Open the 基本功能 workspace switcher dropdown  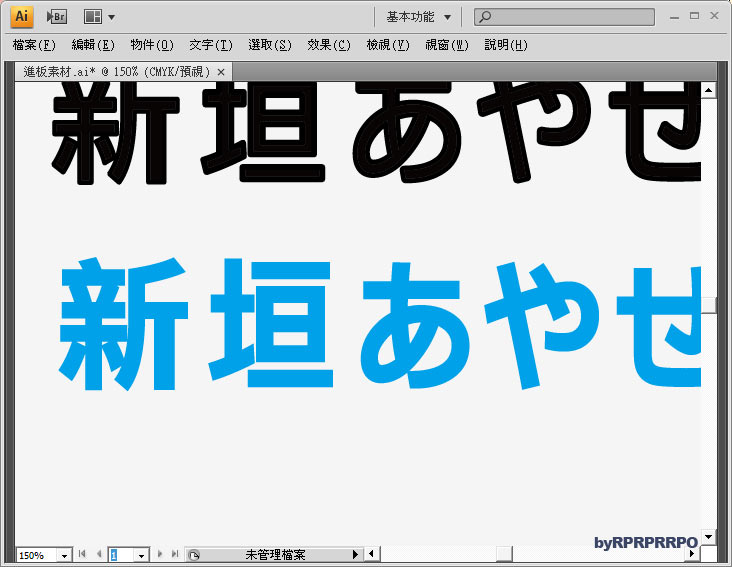point(418,17)
